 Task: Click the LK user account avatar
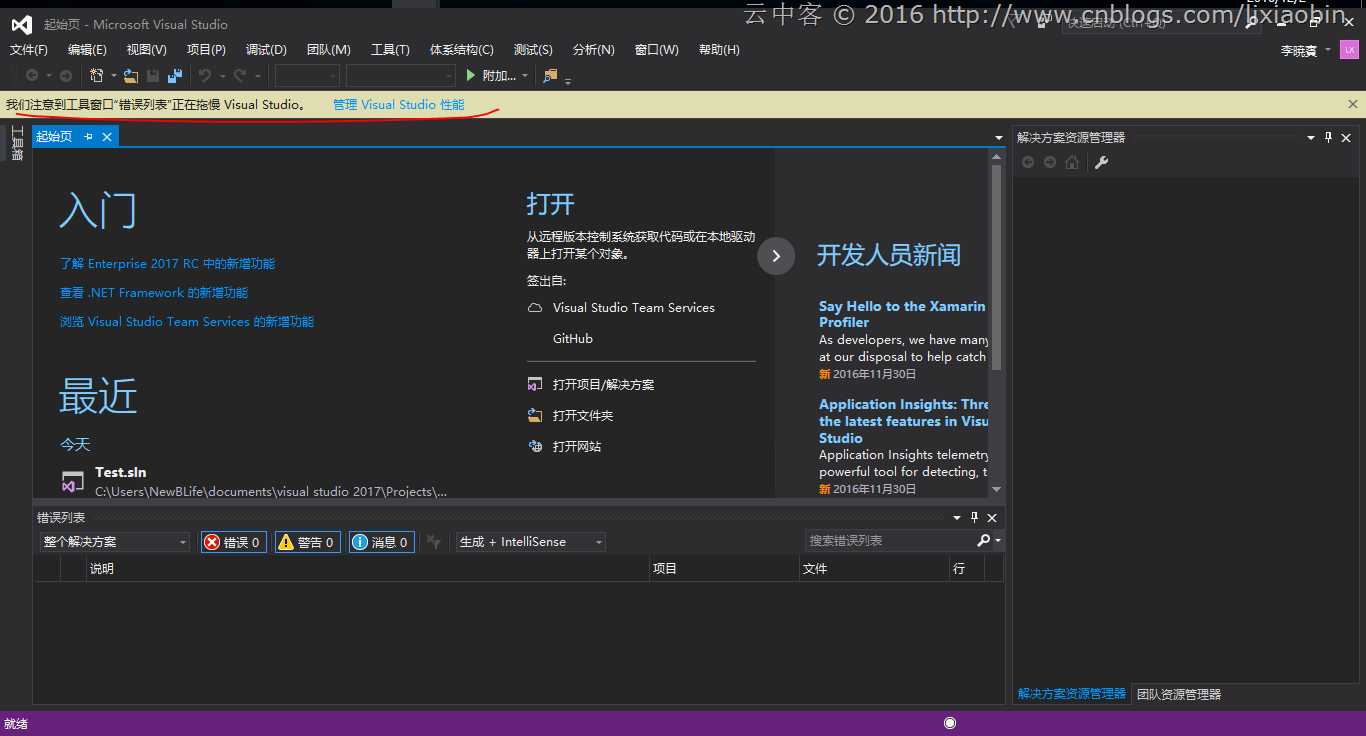[x=1349, y=49]
